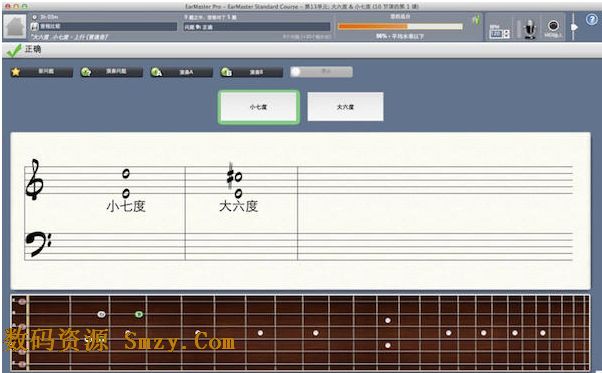Click the bass clef symbol
602x373 pixels.
click(38, 244)
